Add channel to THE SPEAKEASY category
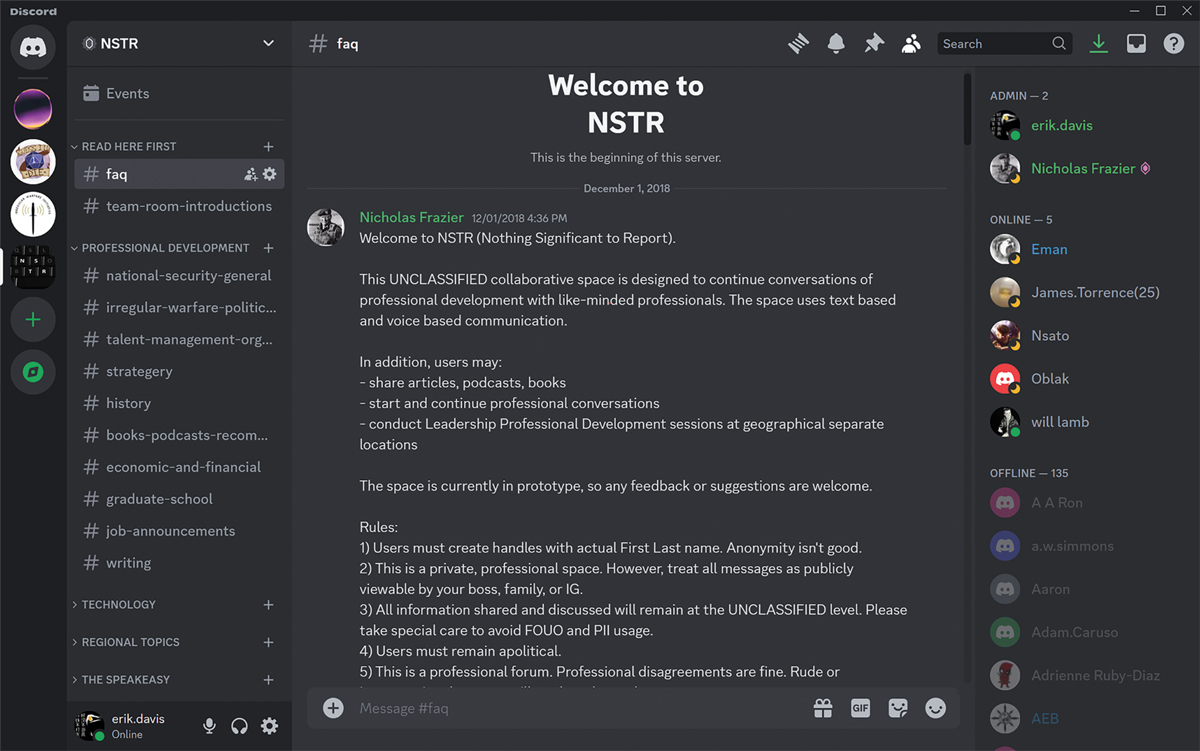The width and height of the screenshot is (1200, 751). [x=268, y=680]
